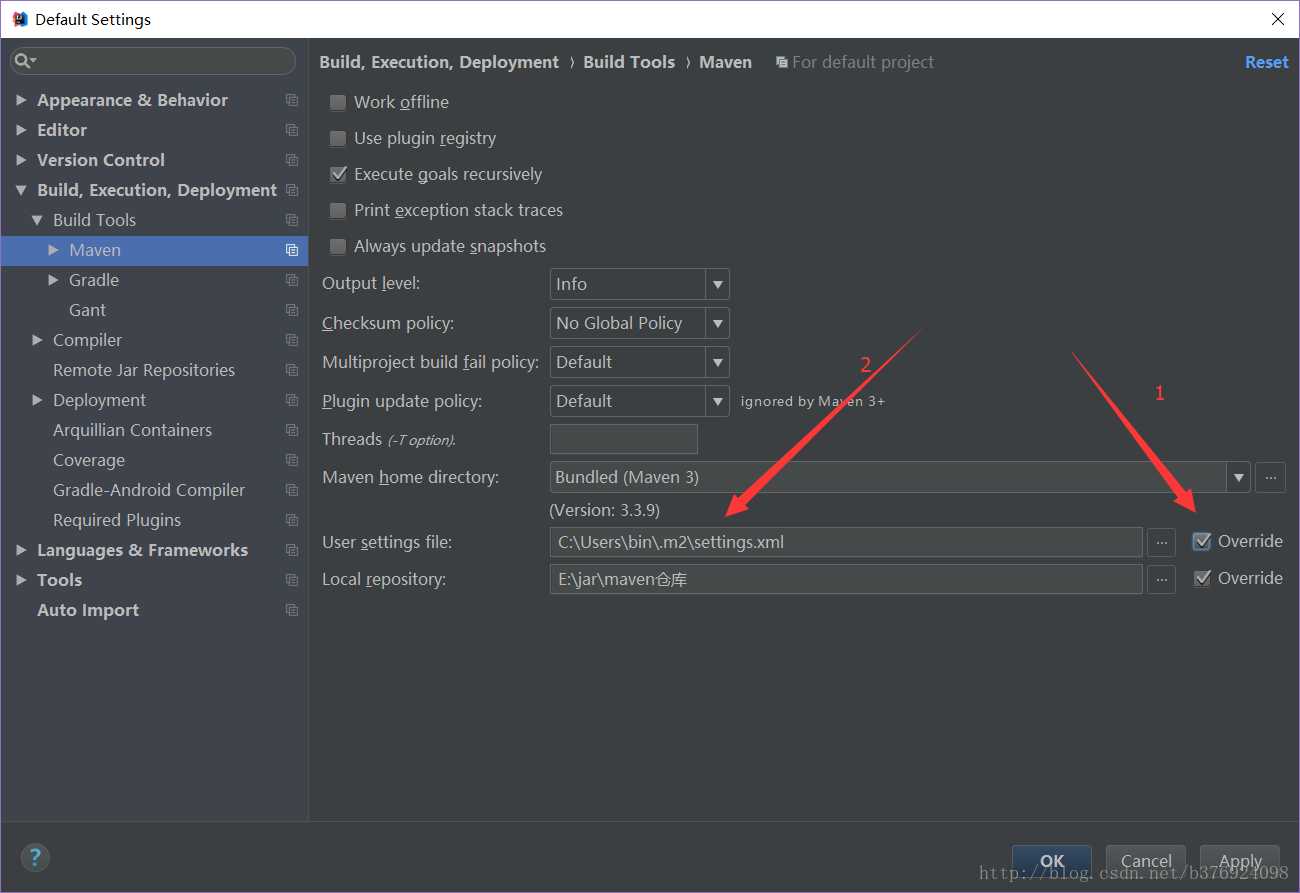
Task: Click the Reset link
Action: tap(1266, 62)
